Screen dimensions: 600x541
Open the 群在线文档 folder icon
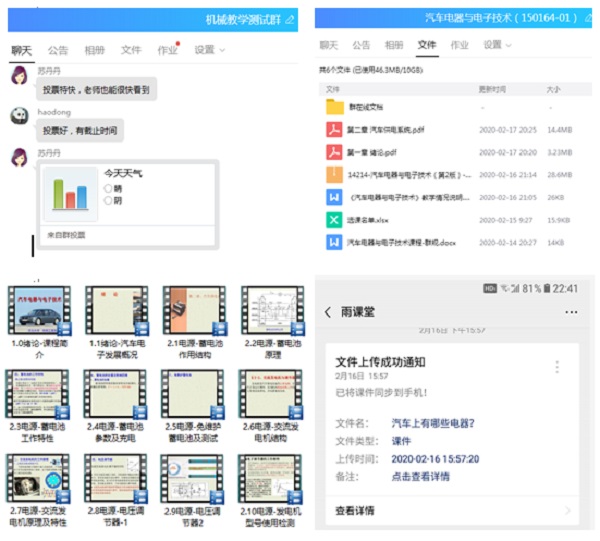click(x=334, y=107)
